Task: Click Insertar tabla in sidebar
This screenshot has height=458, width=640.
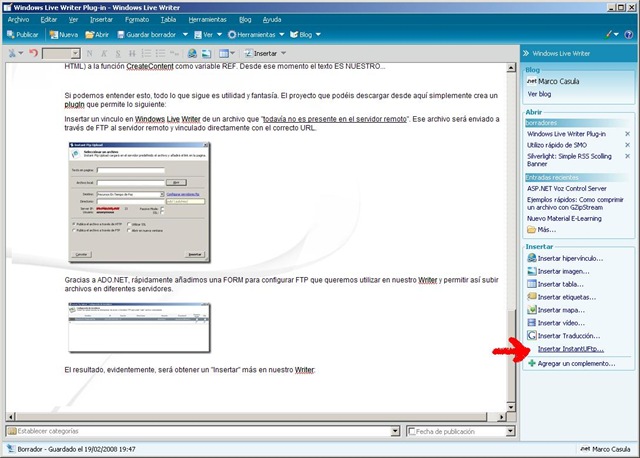Action: click(556, 284)
